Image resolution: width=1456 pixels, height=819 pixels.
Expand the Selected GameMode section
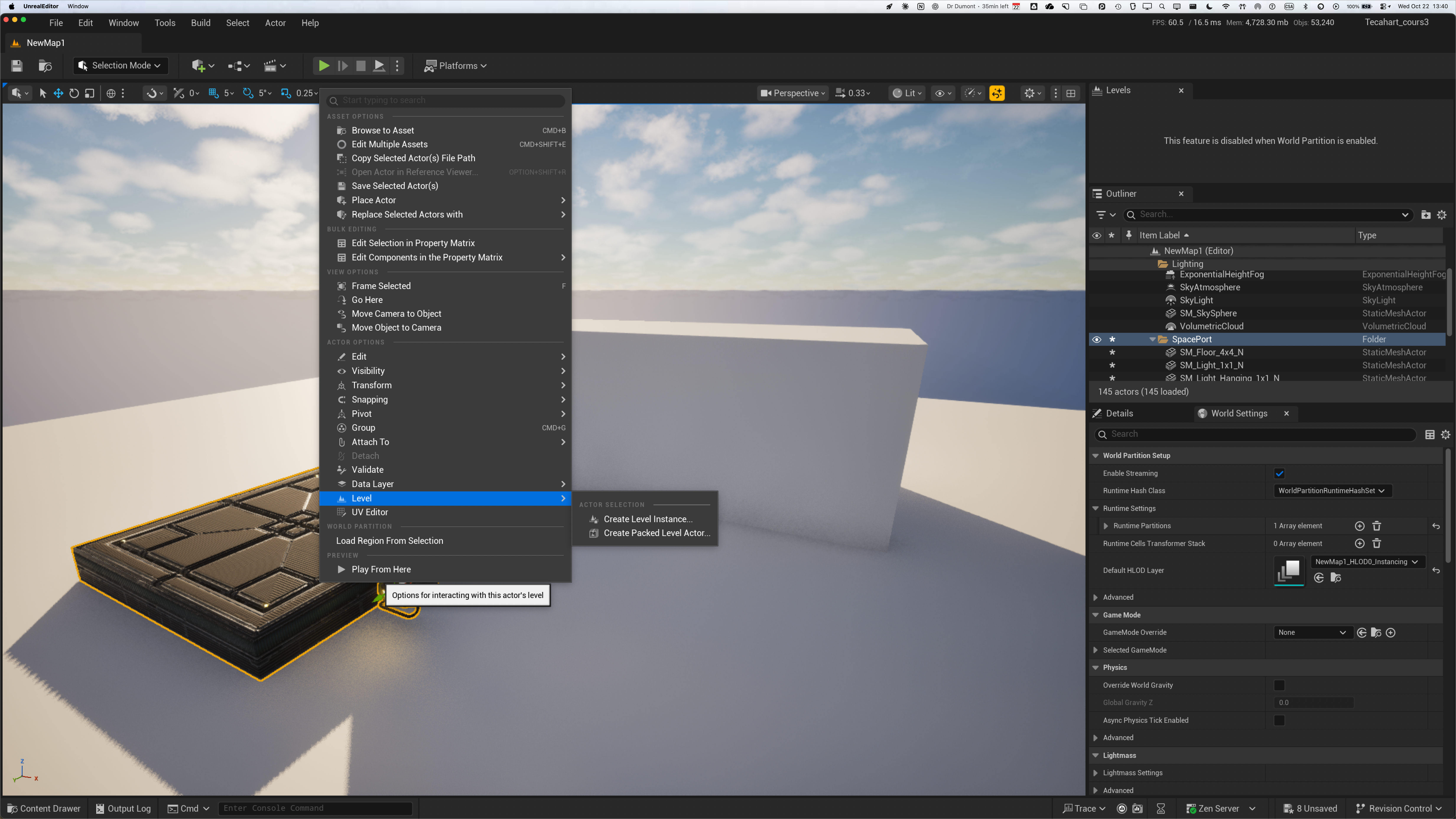pos(1096,650)
